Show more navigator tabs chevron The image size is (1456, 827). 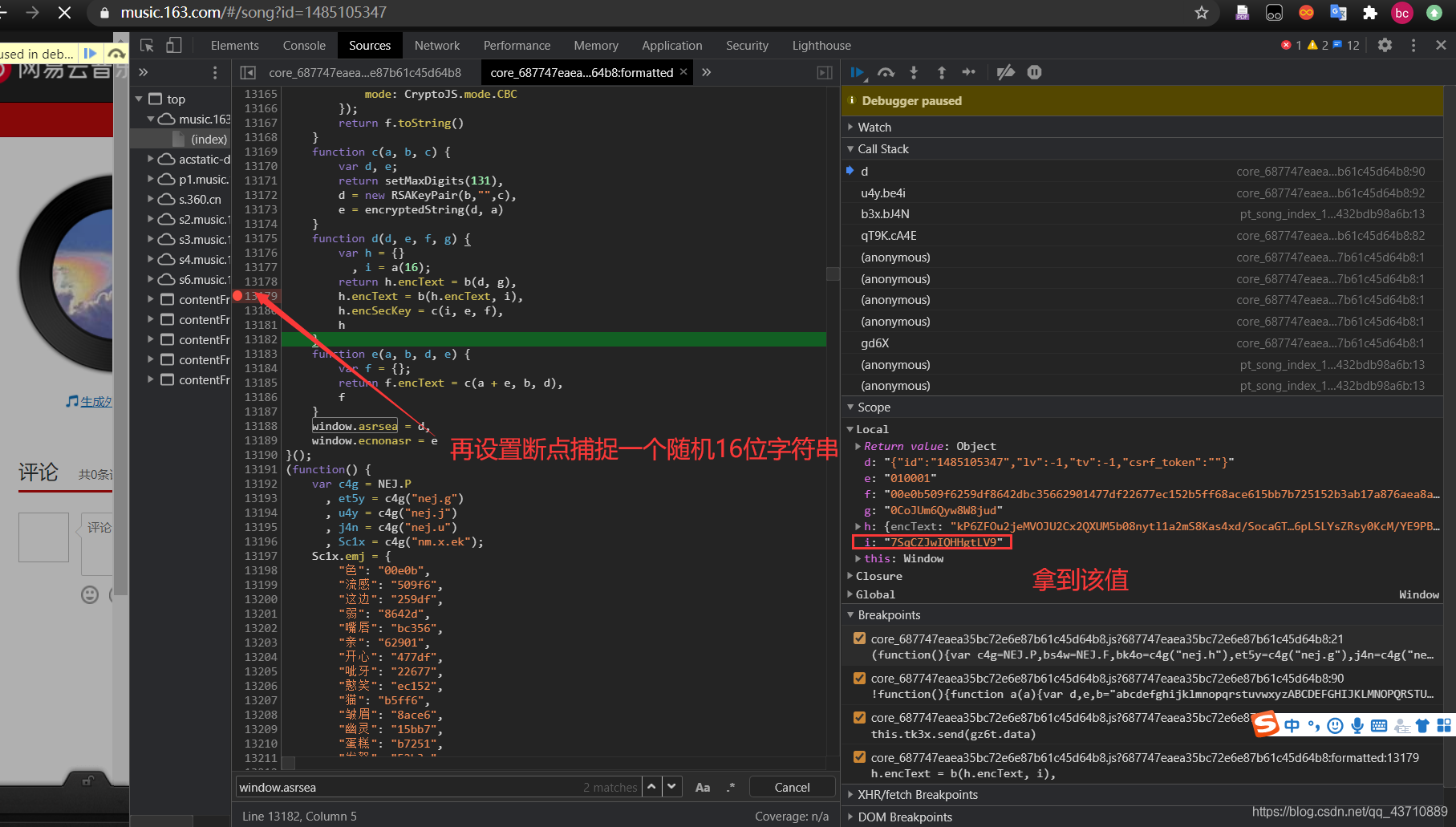coord(144,72)
